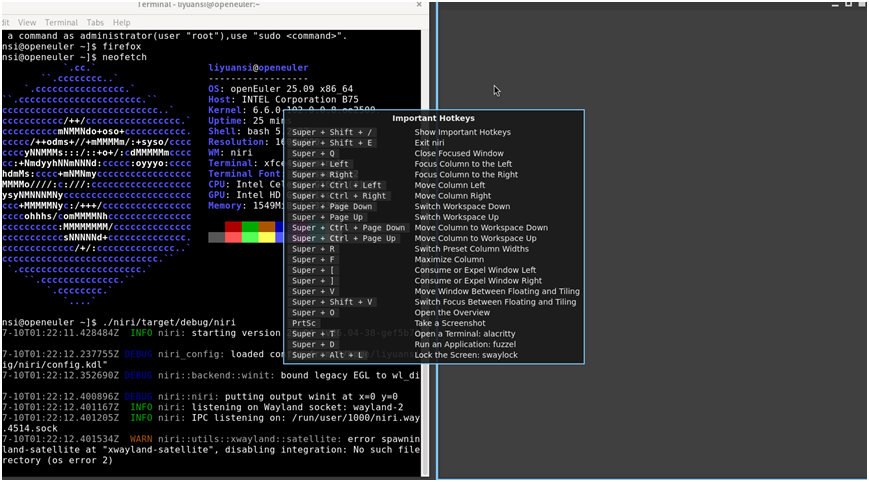
Task: Click 'Switch Focus Between Floating and Tiling'
Action: click(495, 302)
